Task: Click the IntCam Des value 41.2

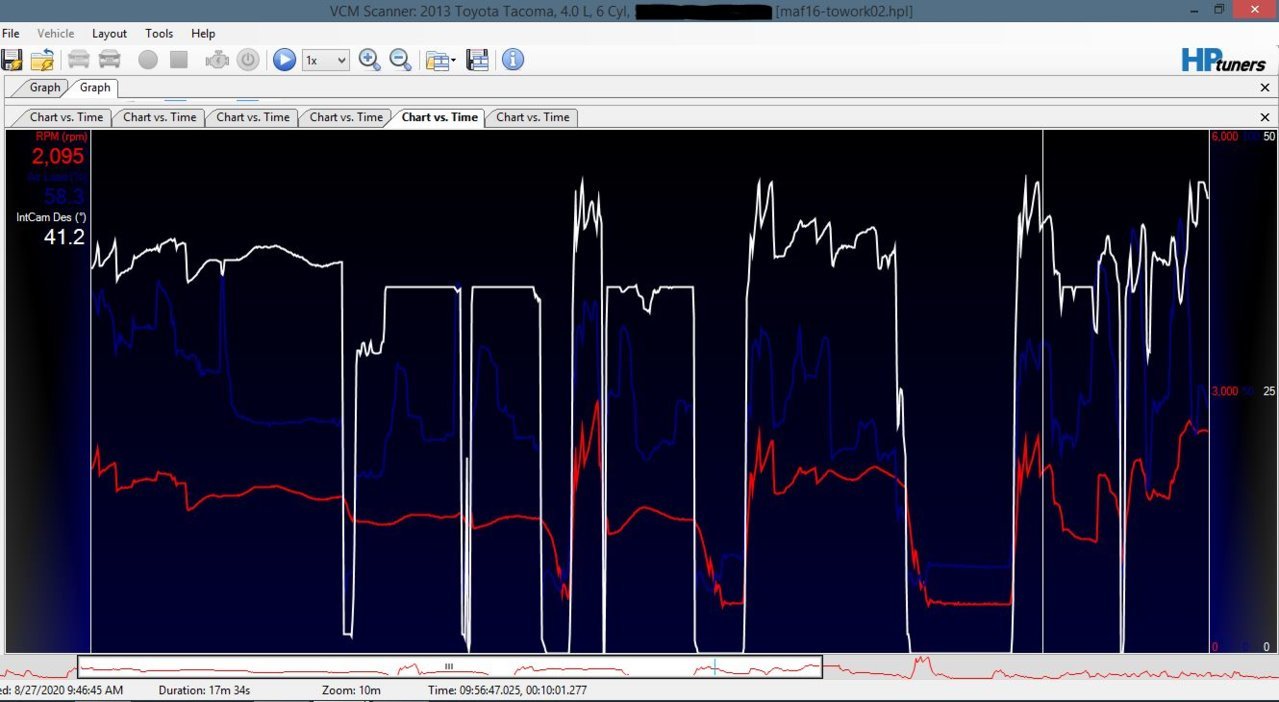Action: (x=64, y=237)
